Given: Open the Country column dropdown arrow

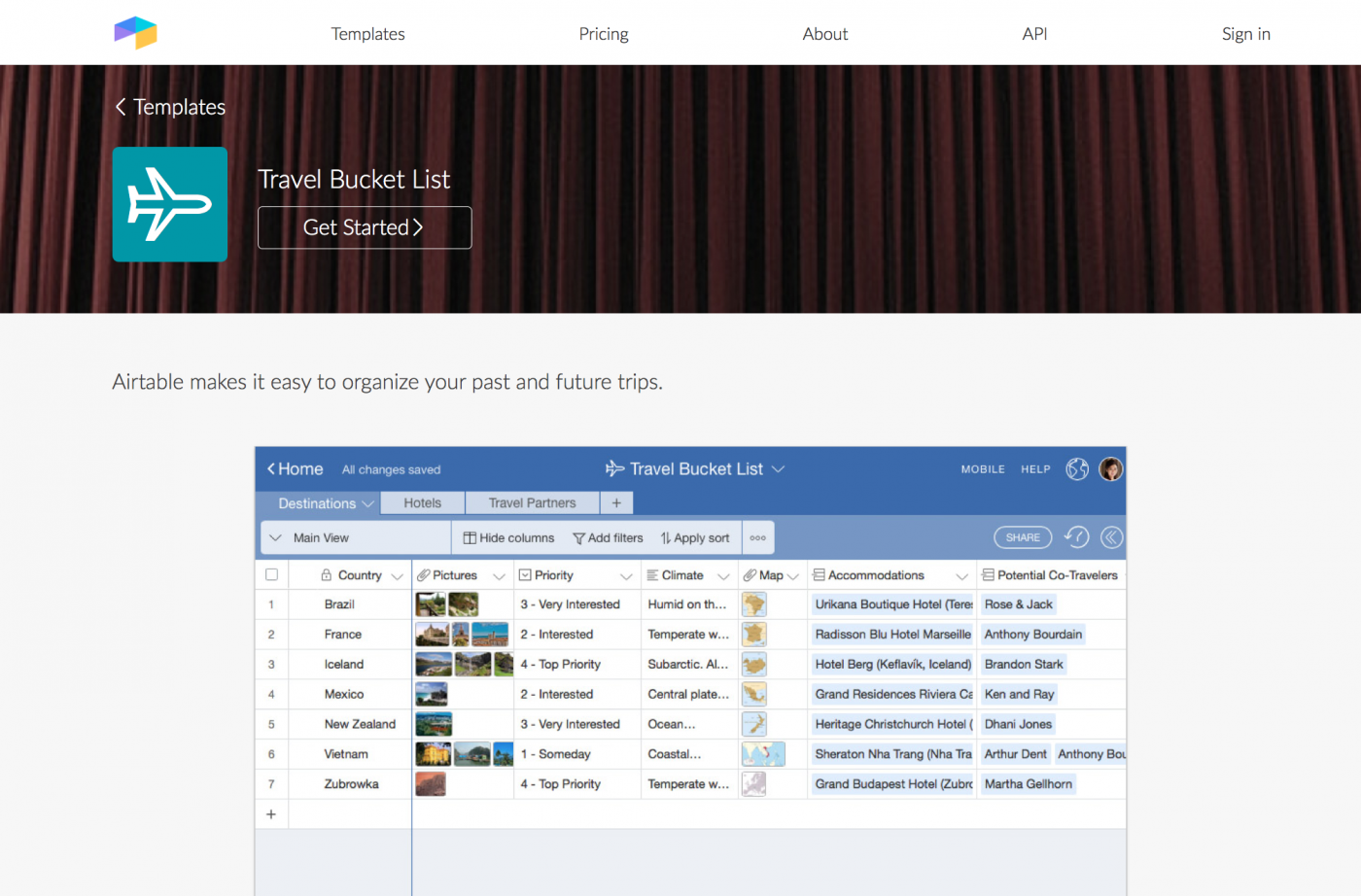Looking at the screenshot, I should 397,576.
